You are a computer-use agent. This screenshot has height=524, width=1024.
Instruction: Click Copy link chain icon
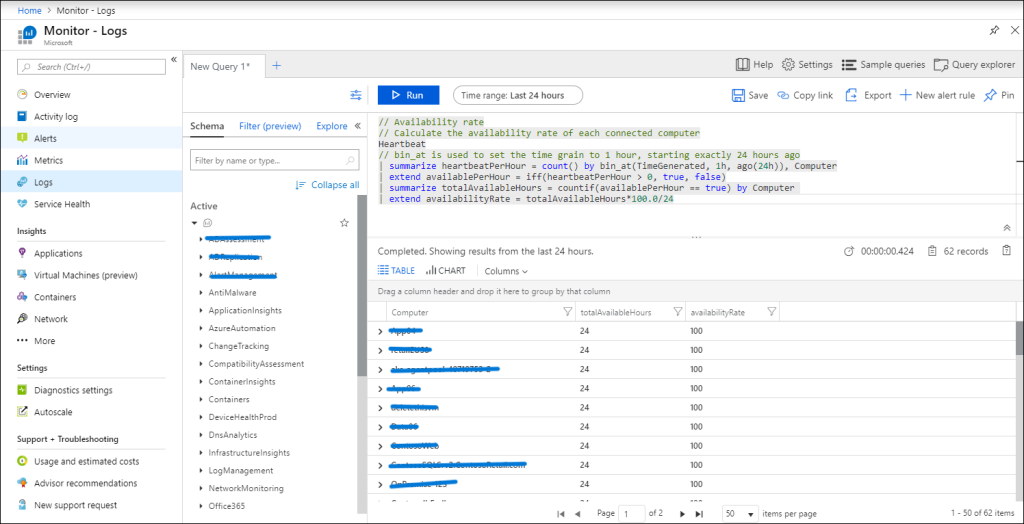pyautogui.click(x=784, y=95)
